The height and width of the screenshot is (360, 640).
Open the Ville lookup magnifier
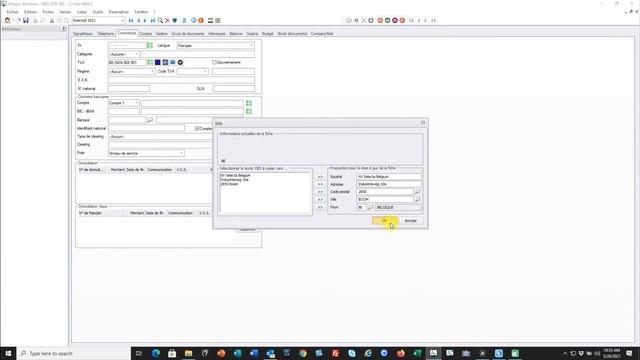point(417,200)
